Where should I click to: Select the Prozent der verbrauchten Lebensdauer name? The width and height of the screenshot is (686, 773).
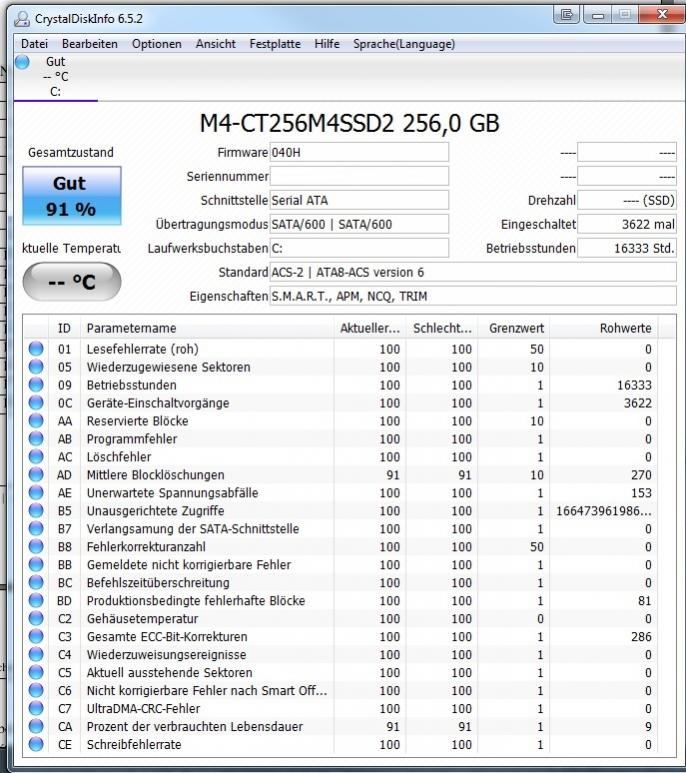195,726
